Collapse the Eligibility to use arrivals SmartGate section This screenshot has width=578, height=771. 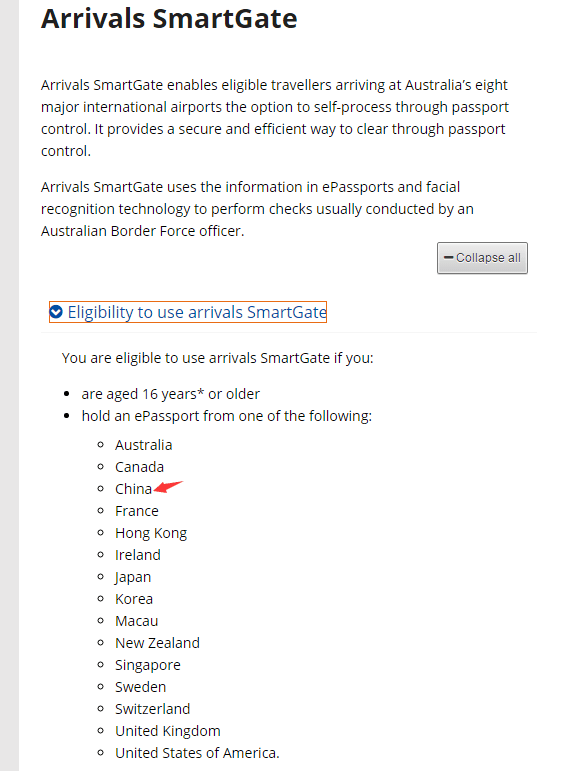pos(188,312)
